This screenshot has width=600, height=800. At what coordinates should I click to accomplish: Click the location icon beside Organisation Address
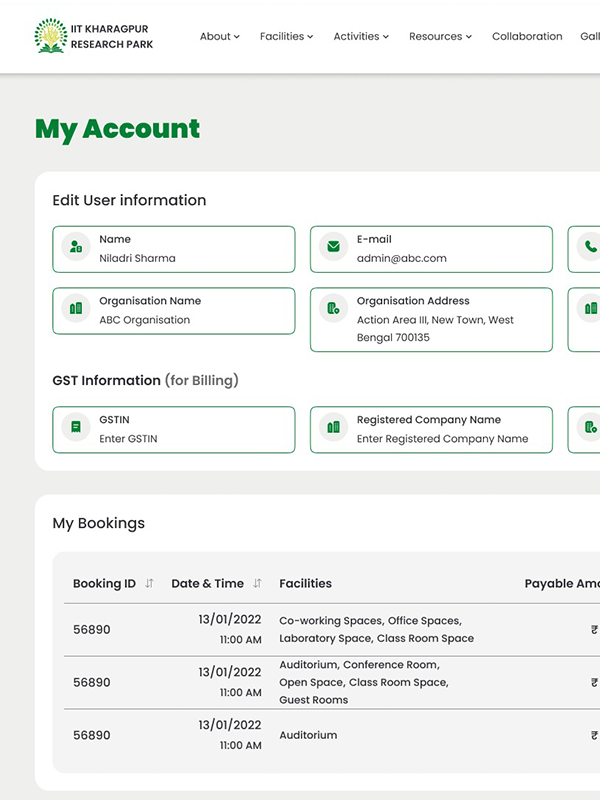pyautogui.click(x=333, y=308)
